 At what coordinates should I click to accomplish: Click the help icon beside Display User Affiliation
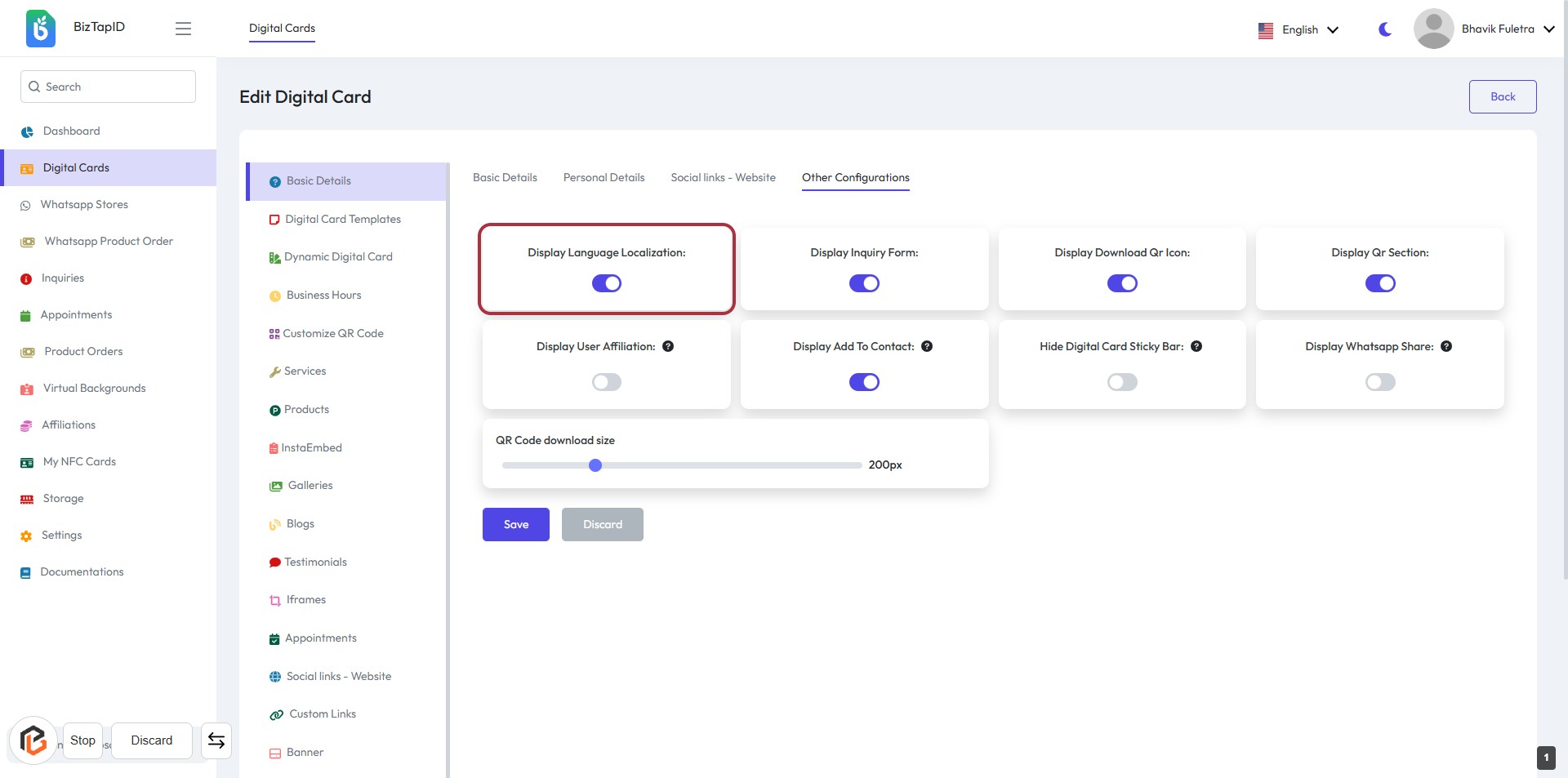pos(668,346)
